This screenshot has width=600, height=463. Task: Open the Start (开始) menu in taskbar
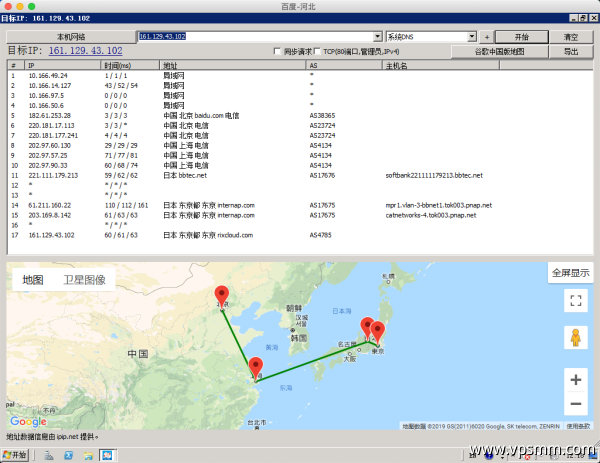(x=15, y=455)
